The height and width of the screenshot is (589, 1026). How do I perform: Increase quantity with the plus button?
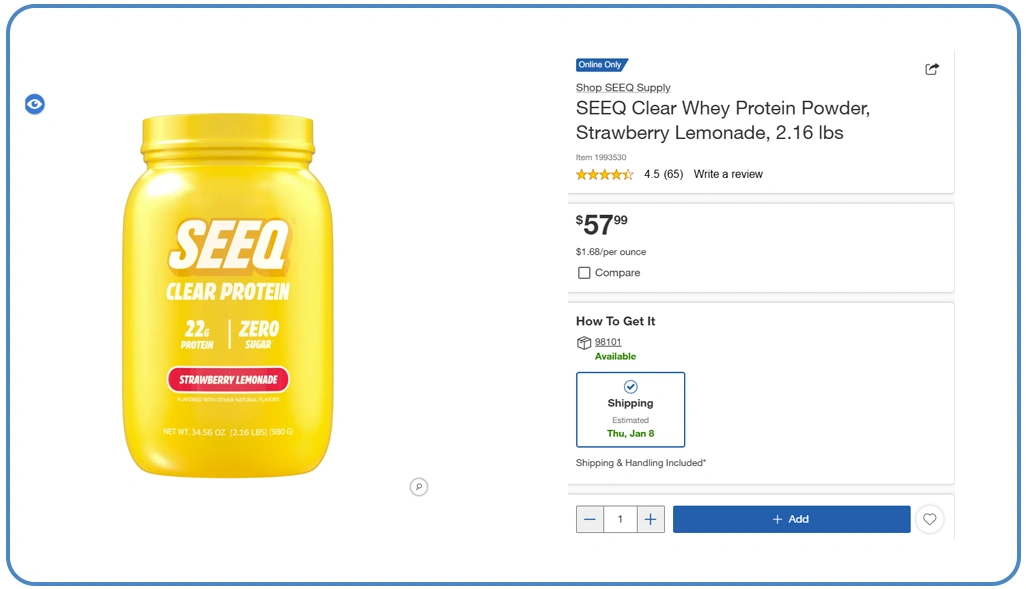(x=651, y=519)
